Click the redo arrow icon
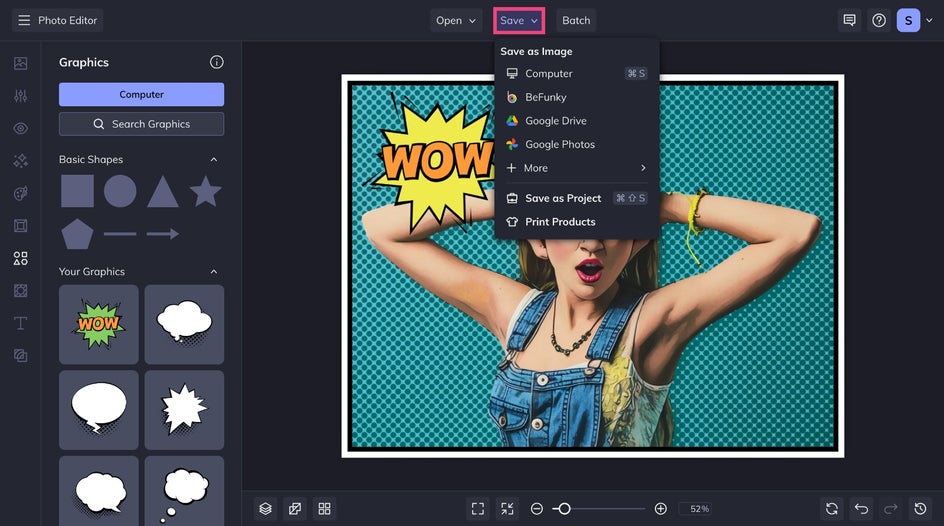This screenshot has height=526, width=944. tap(891, 509)
